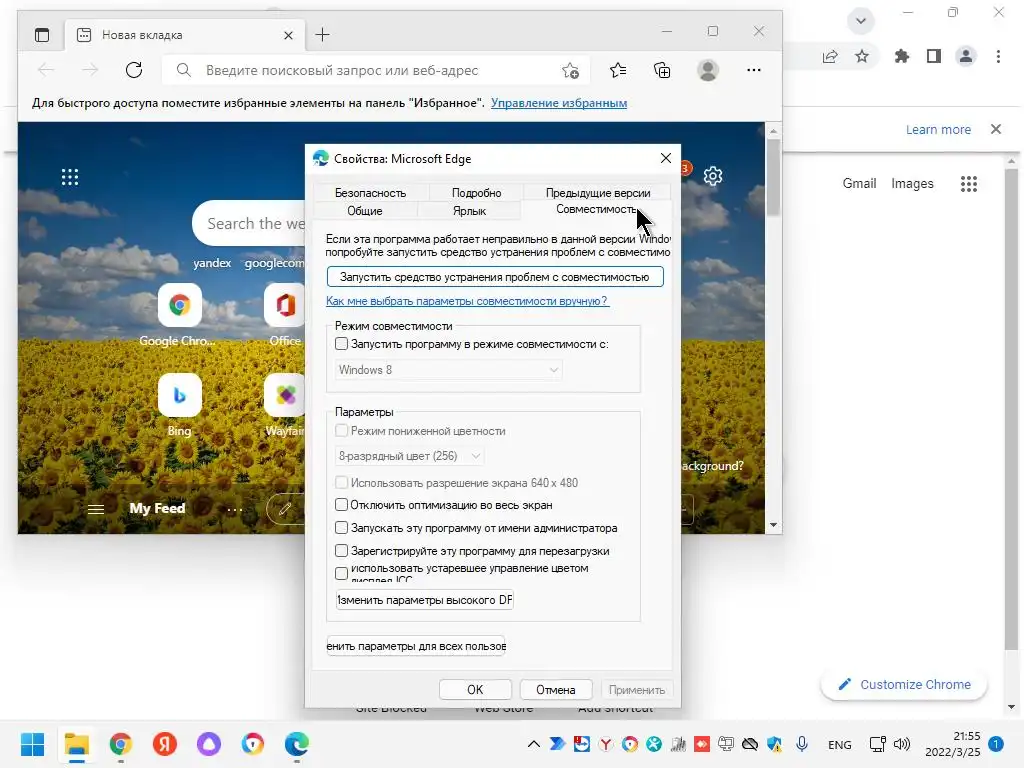1024x768 pixels.
Task: Open the Office quick link tile
Action: 285,305
